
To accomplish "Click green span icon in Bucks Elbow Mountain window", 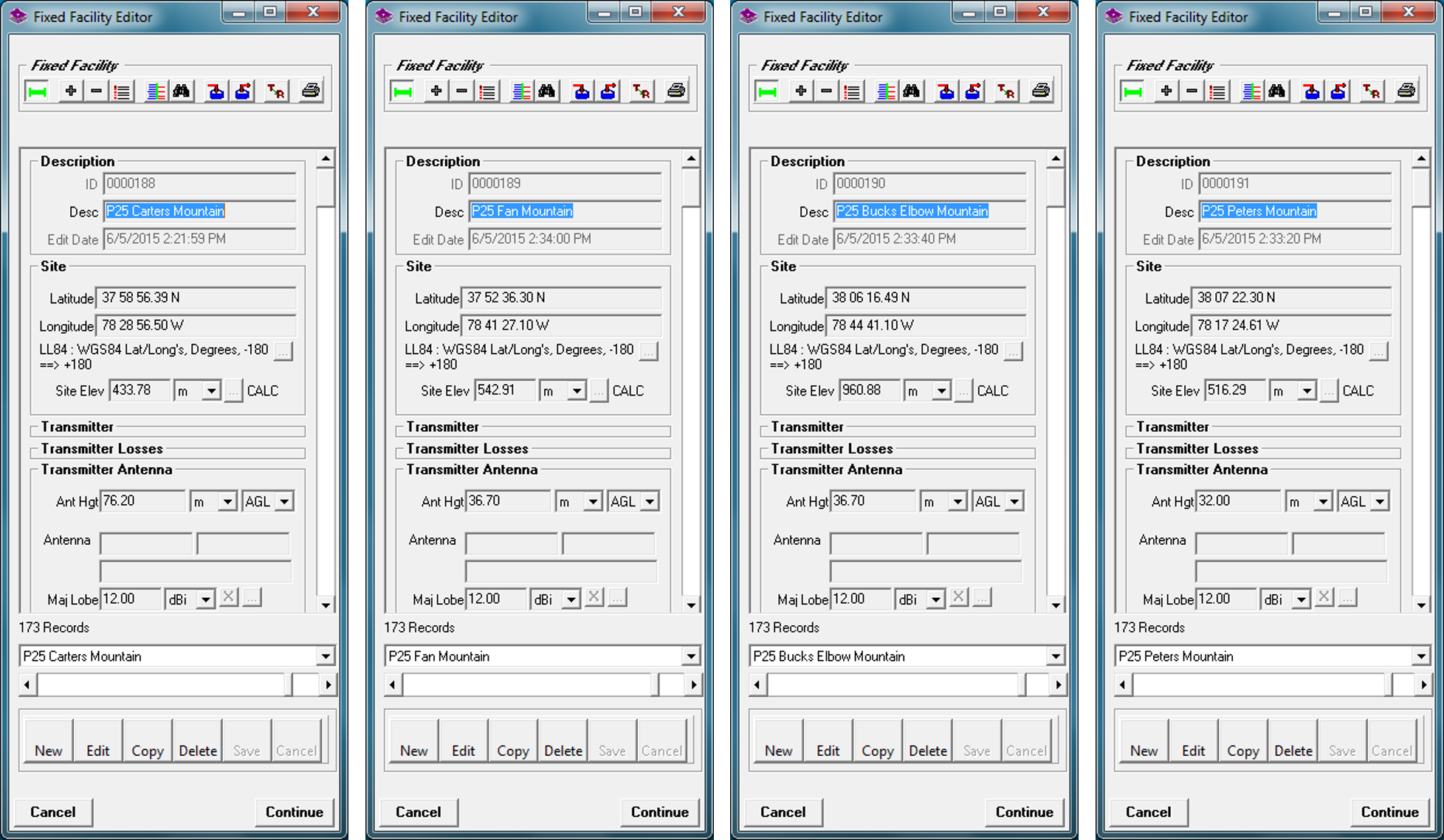I will click(x=768, y=92).
